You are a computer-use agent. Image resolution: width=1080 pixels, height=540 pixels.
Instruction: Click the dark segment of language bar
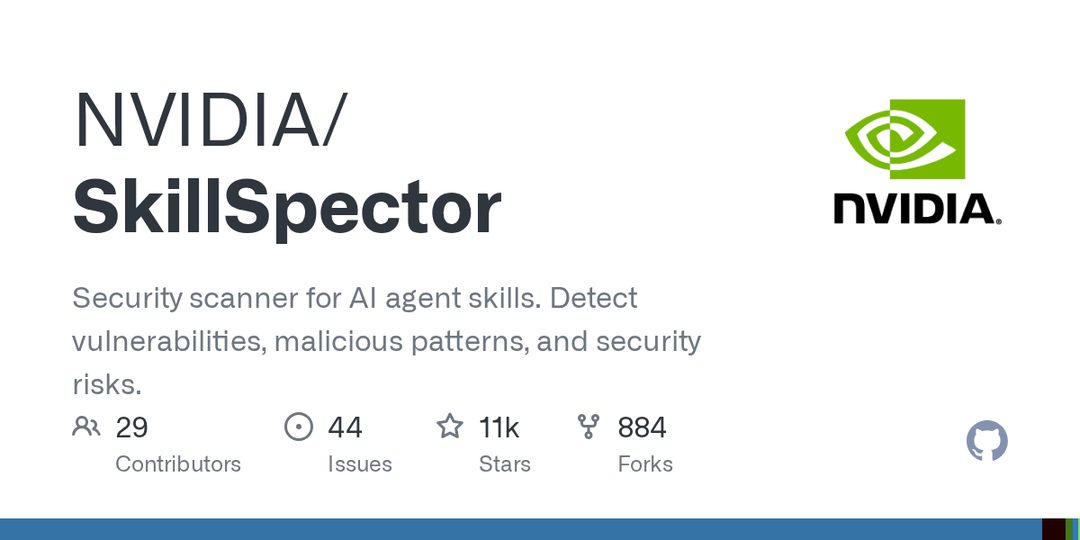(1054, 529)
